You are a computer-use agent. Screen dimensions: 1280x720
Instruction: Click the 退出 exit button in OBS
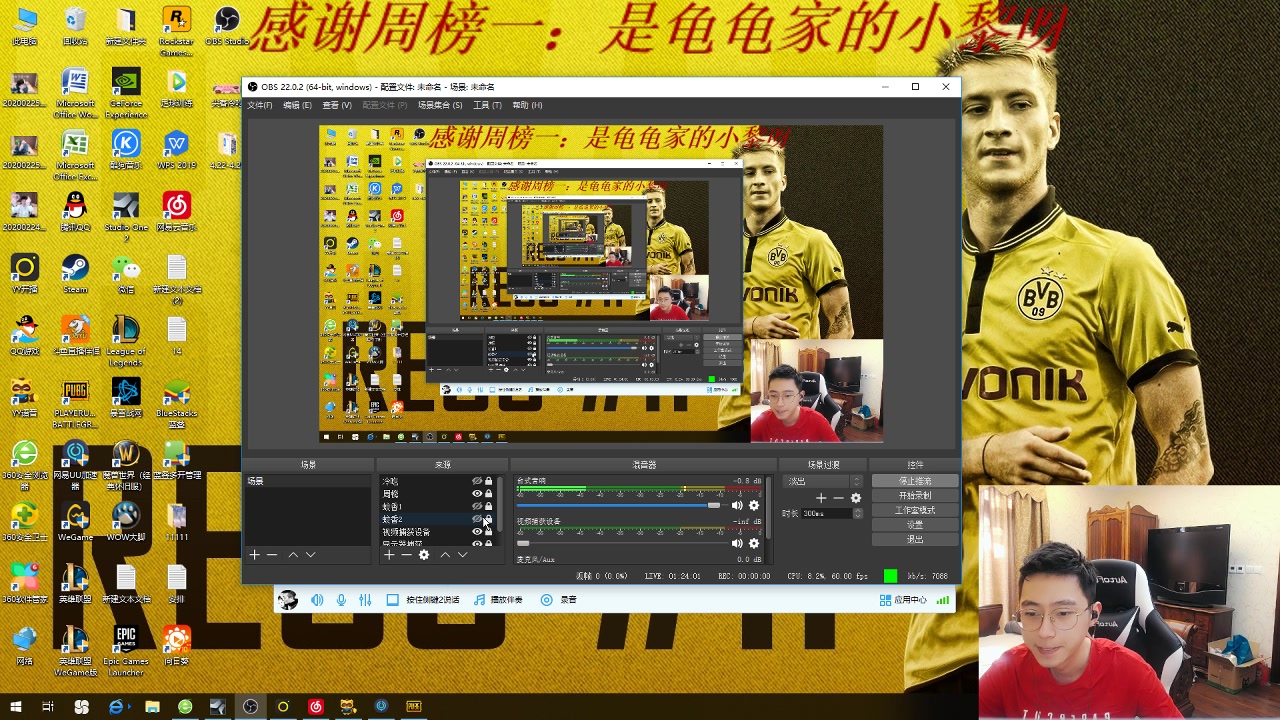[915, 539]
